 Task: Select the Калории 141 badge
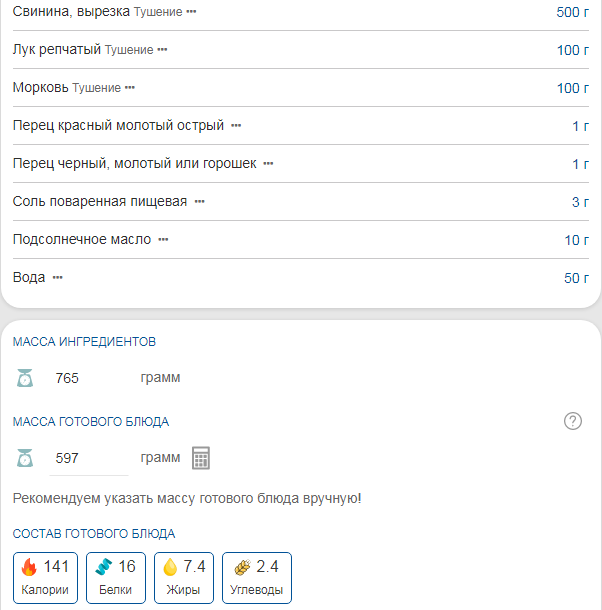[45, 578]
